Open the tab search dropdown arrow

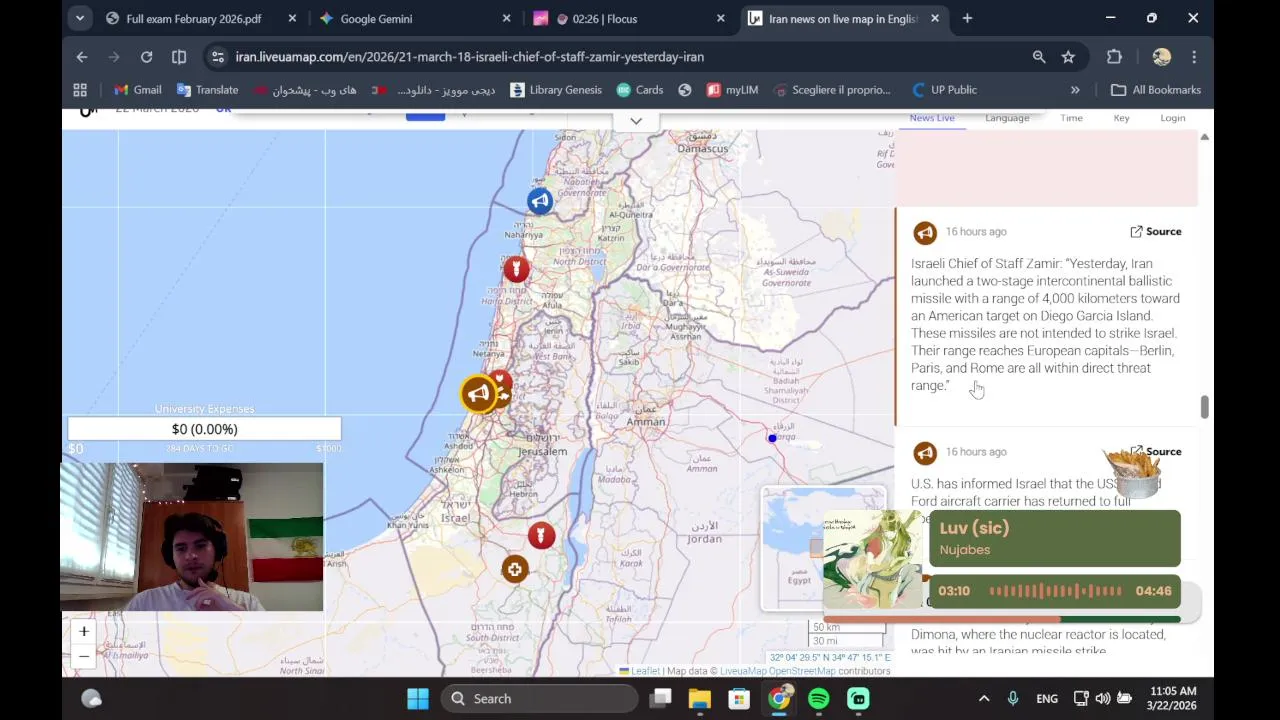click(80, 18)
